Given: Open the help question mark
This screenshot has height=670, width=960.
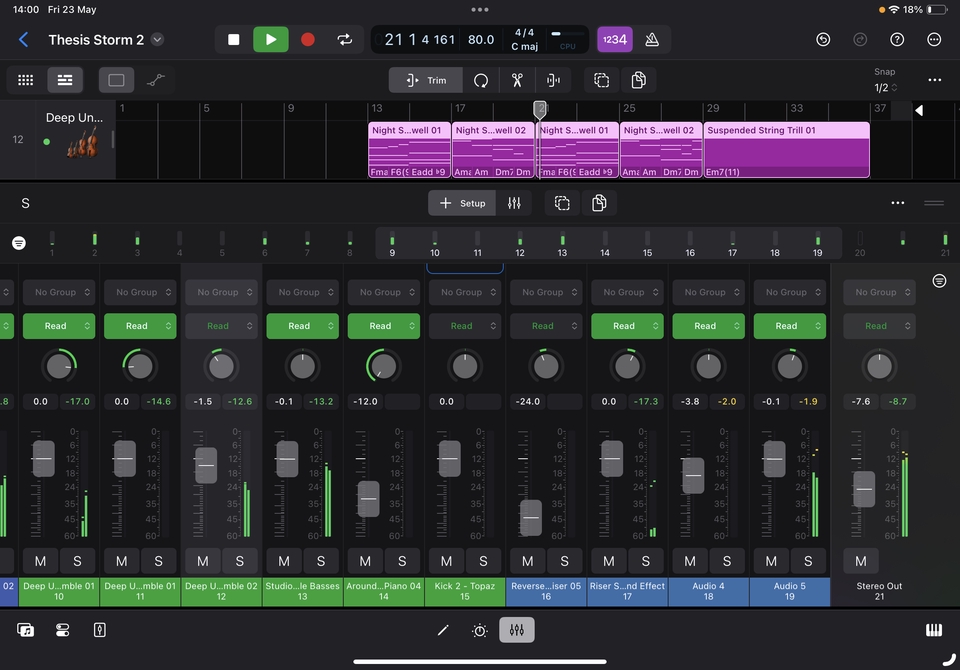Looking at the screenshot, I should point(897,40).
